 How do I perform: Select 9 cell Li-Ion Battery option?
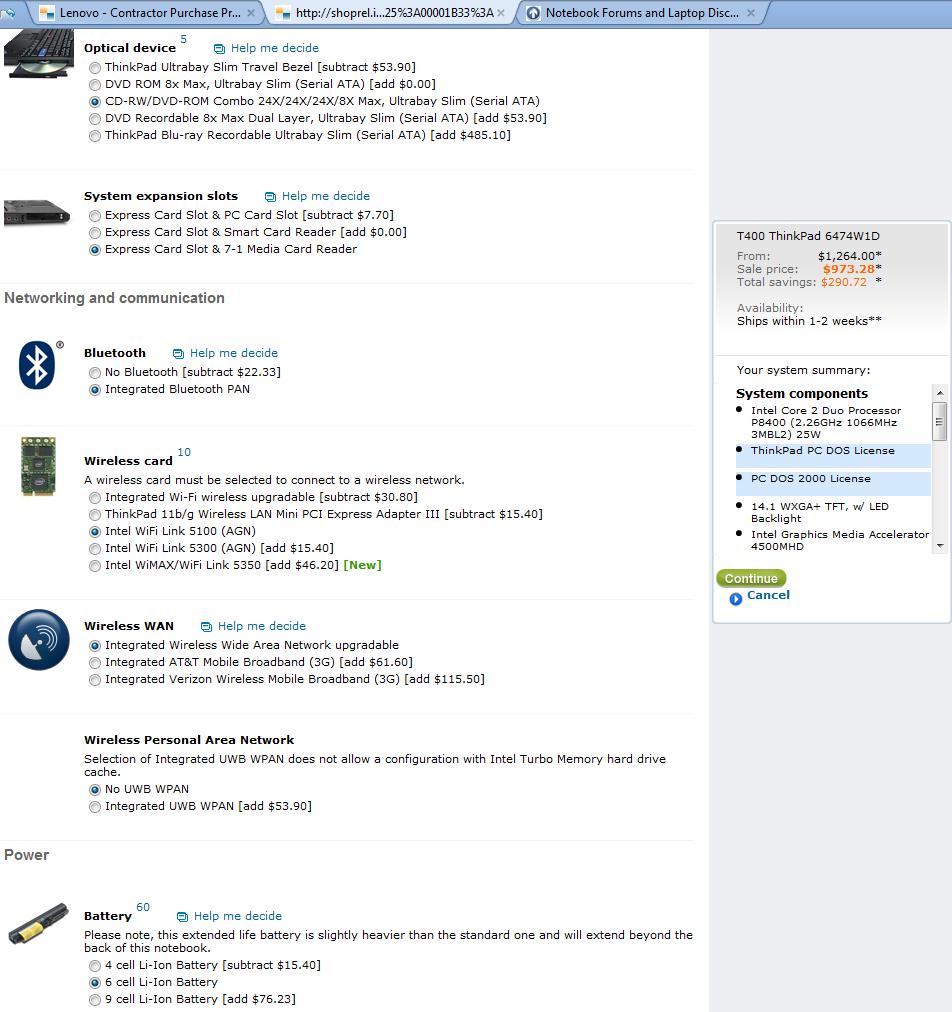click(x=95, y=1000)
